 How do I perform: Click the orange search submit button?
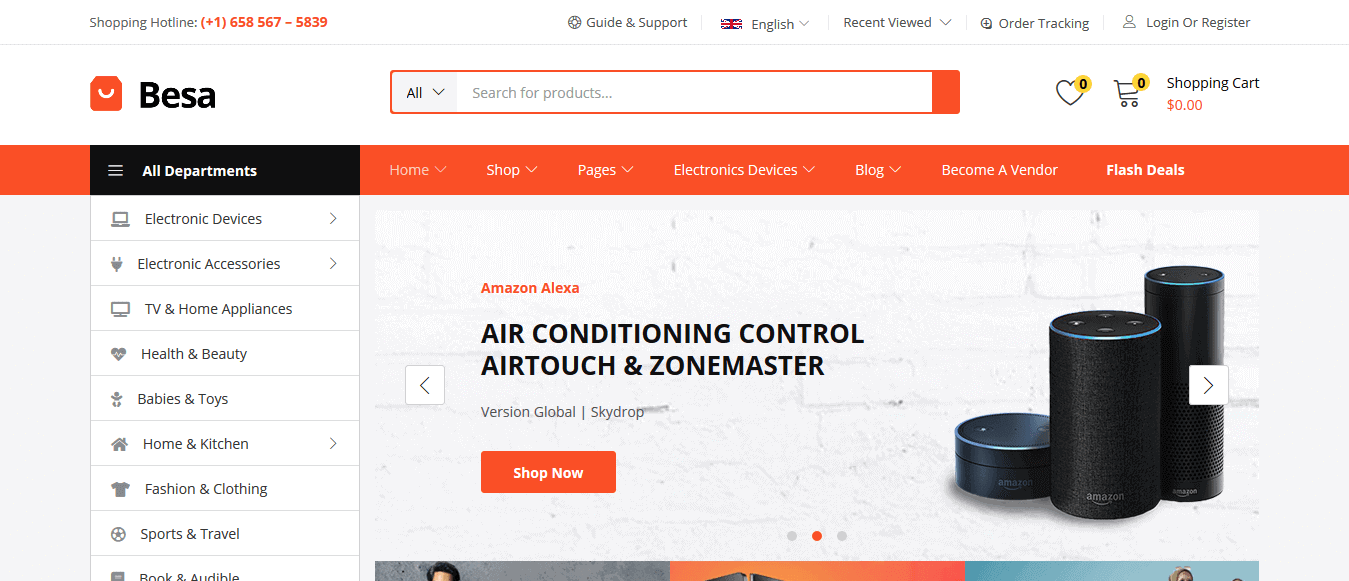[945, 92]
